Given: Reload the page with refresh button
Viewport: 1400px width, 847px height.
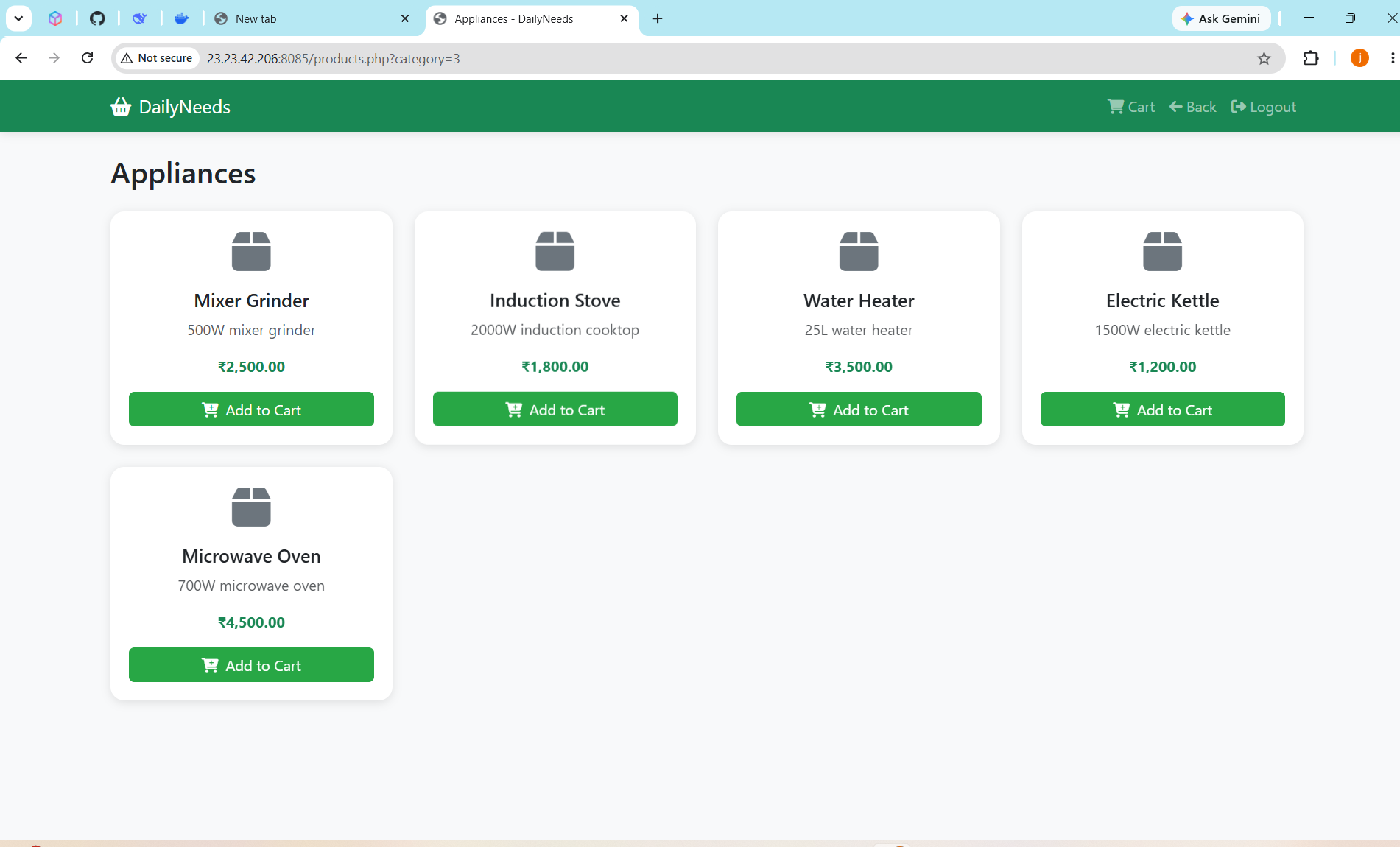Looking at the screenshot, I should pos(87,58).
